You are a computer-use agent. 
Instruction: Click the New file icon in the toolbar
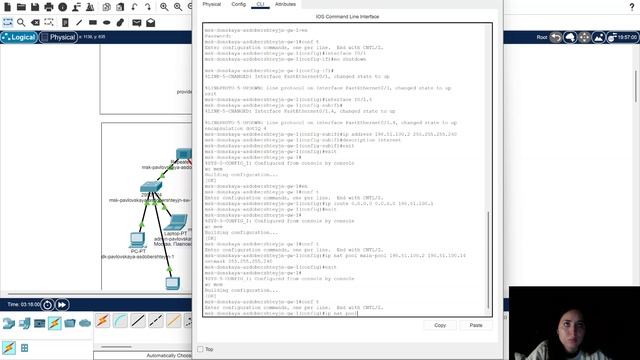tap(7, 7)
